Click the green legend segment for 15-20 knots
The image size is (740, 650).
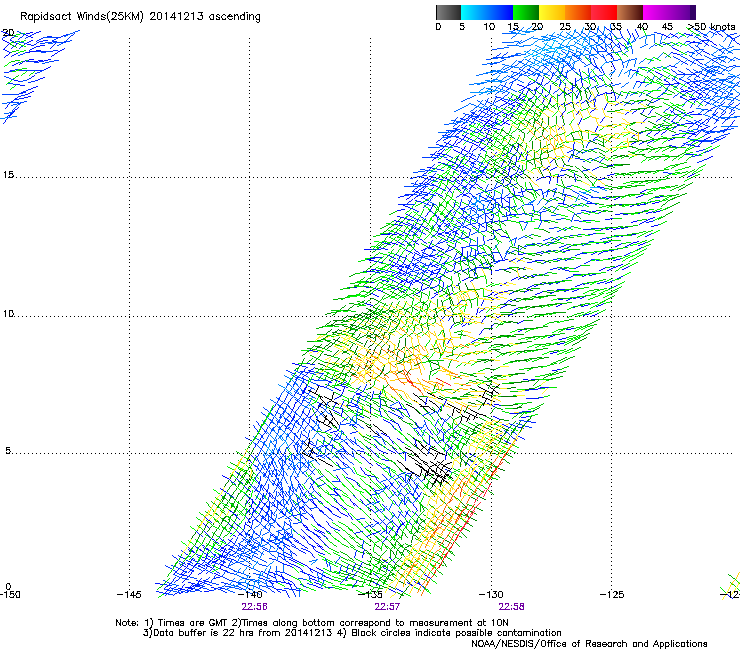(526, 12)
